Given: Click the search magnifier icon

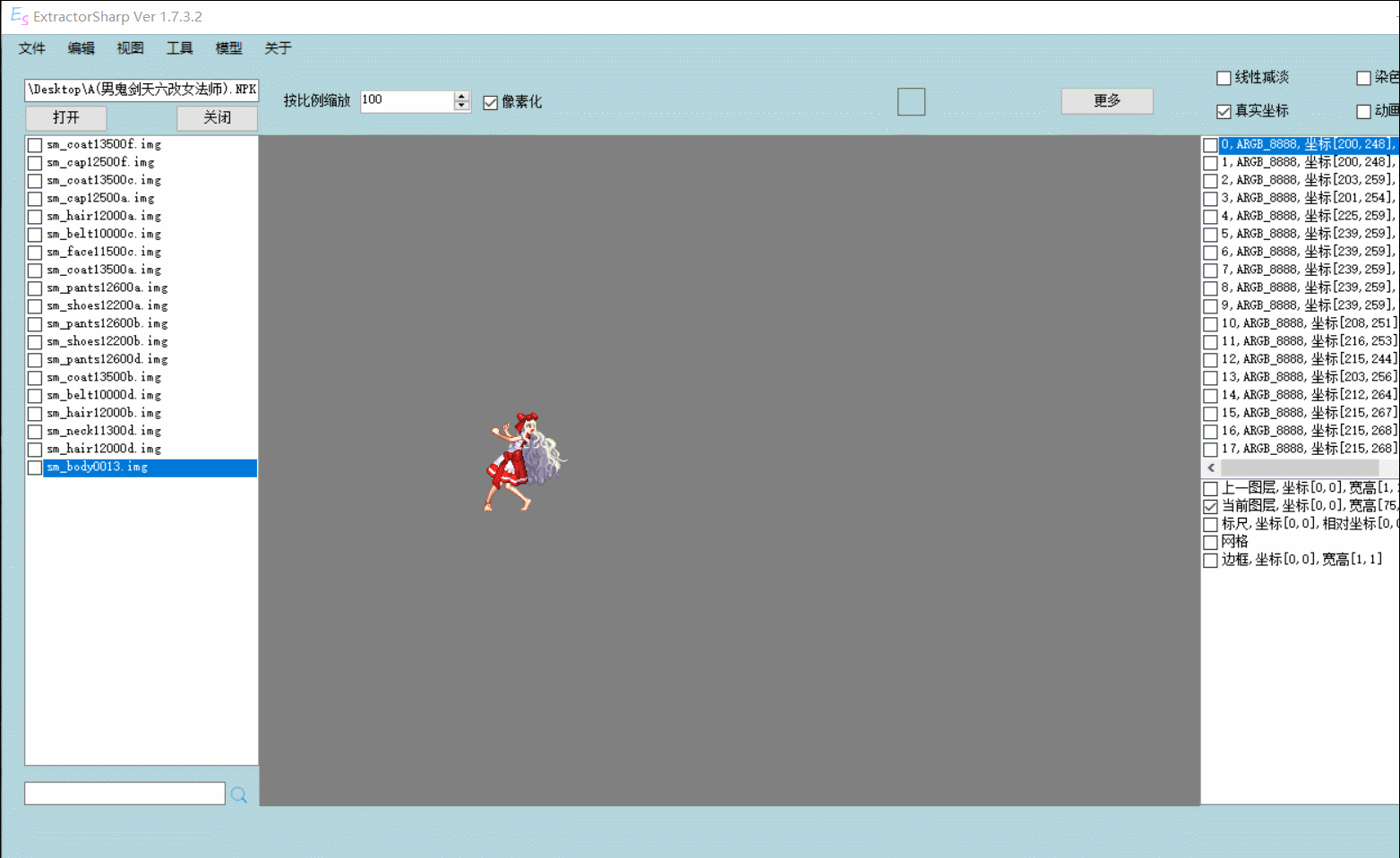Looking at the screenshot, I should pos(239,794).
